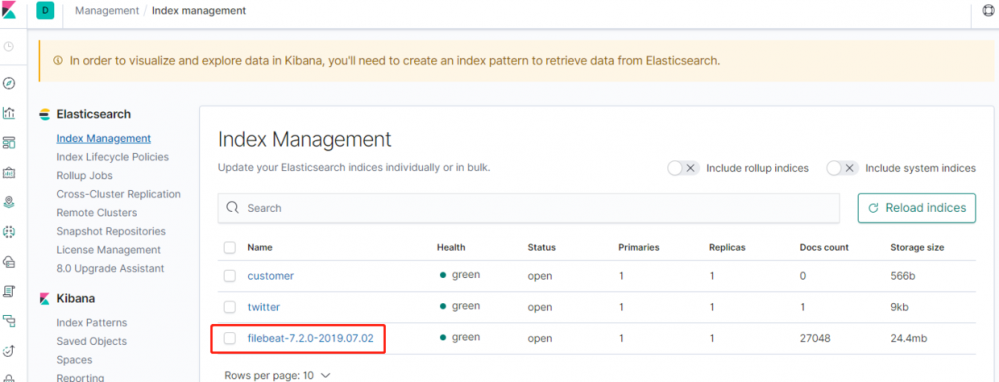999x382 pixels.
Task: Open Index Lifecycle Policies
Action: [x=113, y=157]
